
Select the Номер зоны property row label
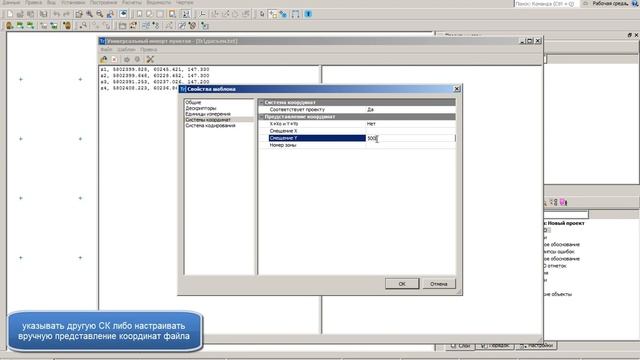(283, 145)
